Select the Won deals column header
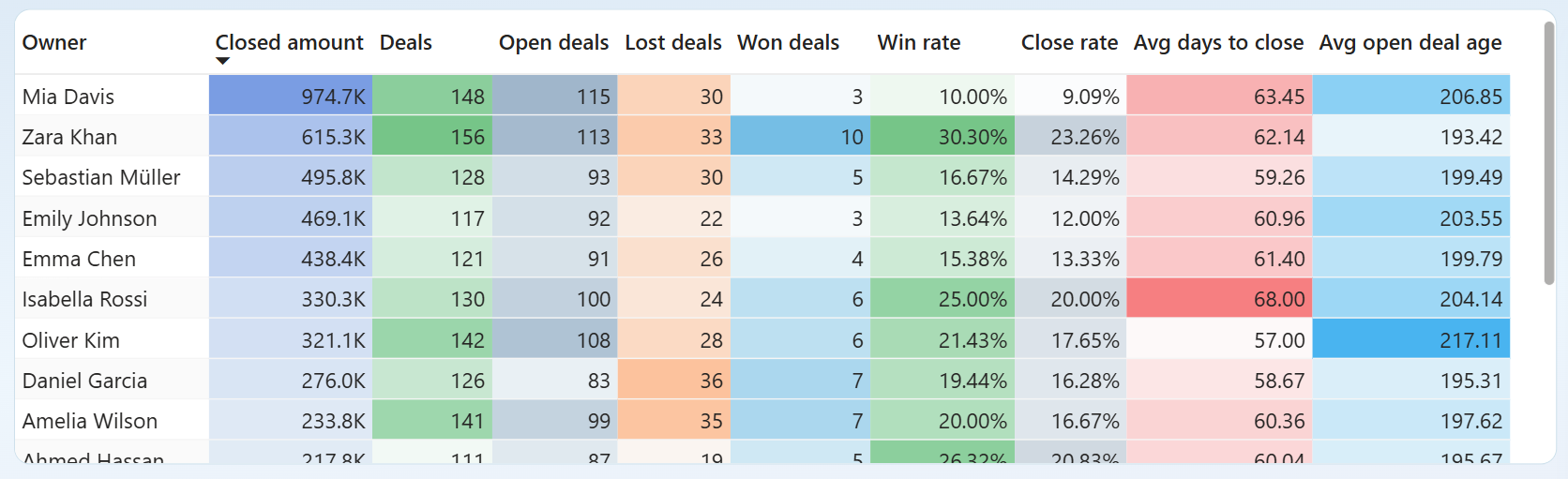Viewport: 1568px width, 479px height. tap(788, 42)
